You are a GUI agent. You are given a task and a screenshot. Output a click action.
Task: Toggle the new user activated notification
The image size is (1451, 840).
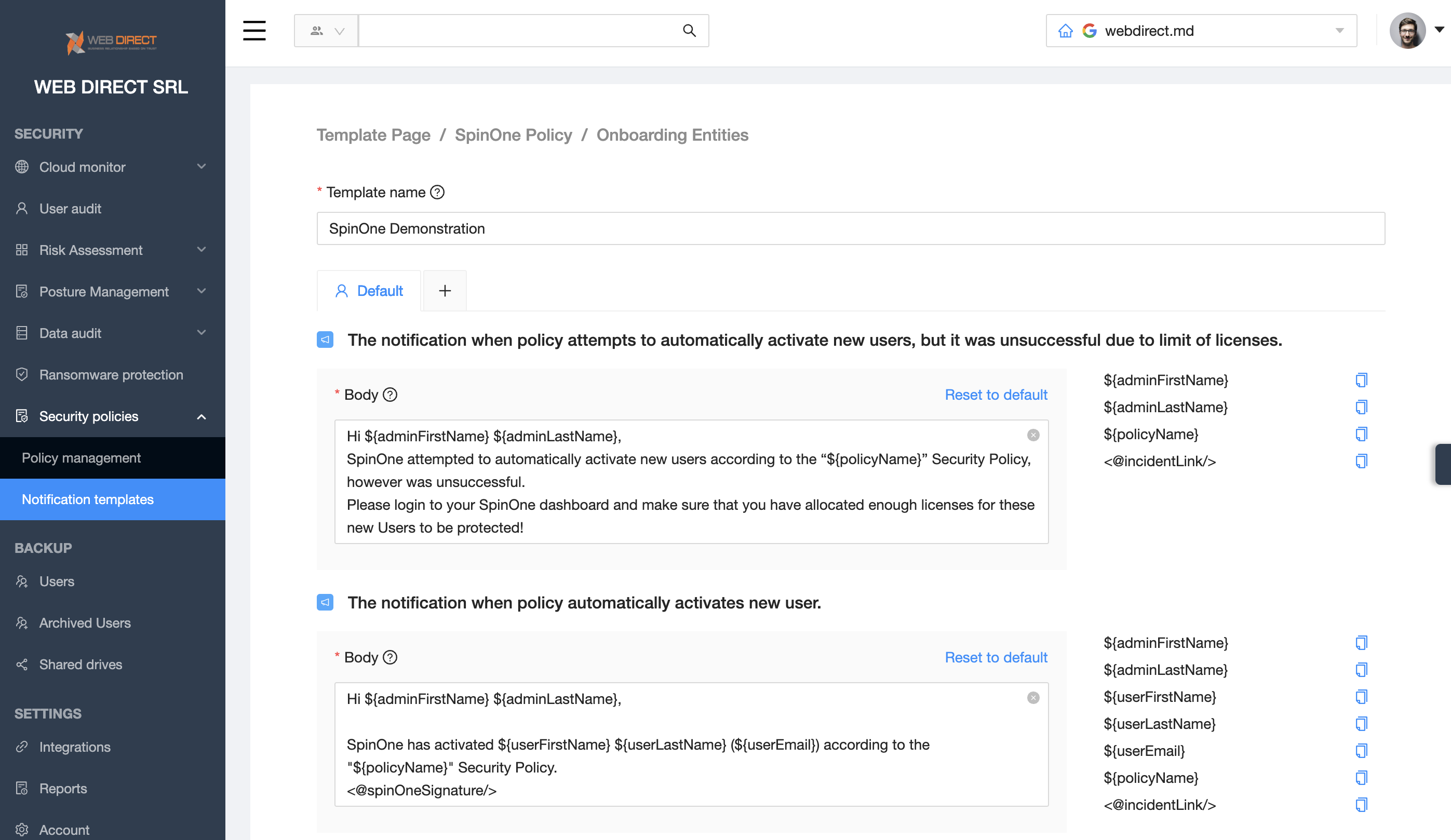click(x=325, y=602)
